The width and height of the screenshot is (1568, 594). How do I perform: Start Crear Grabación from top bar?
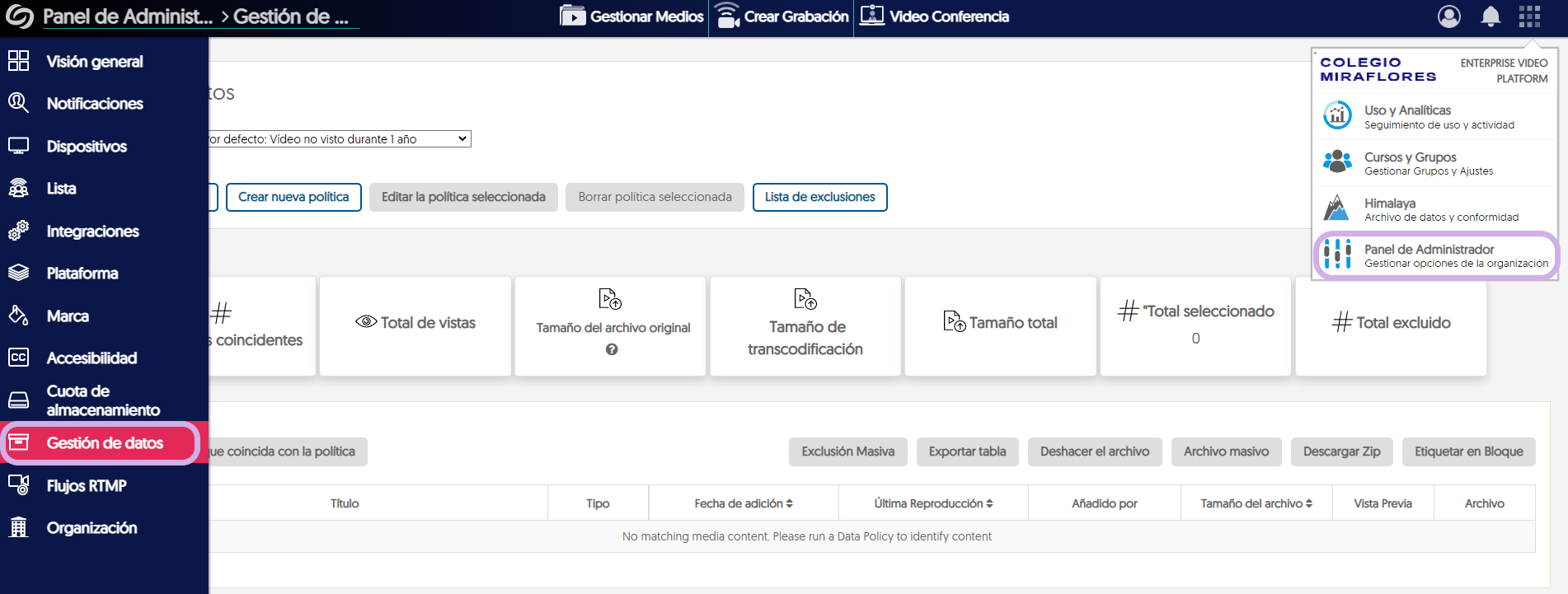click(782, 16)
